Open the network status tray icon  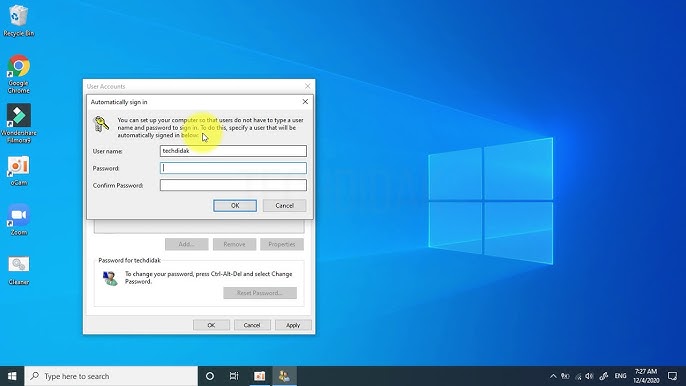(x=578, y=376)
